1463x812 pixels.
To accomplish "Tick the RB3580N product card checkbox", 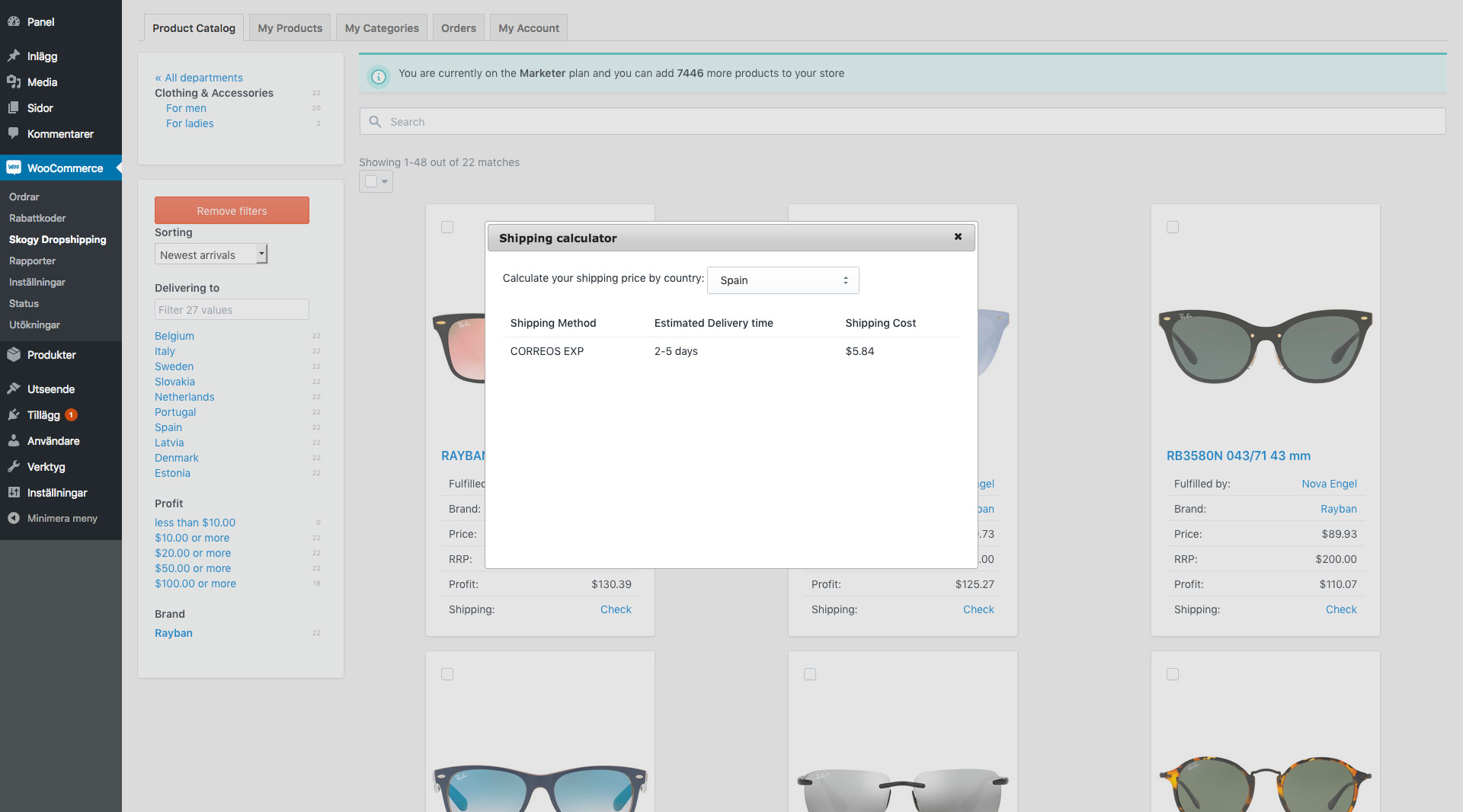I will tap(1173, 227).
